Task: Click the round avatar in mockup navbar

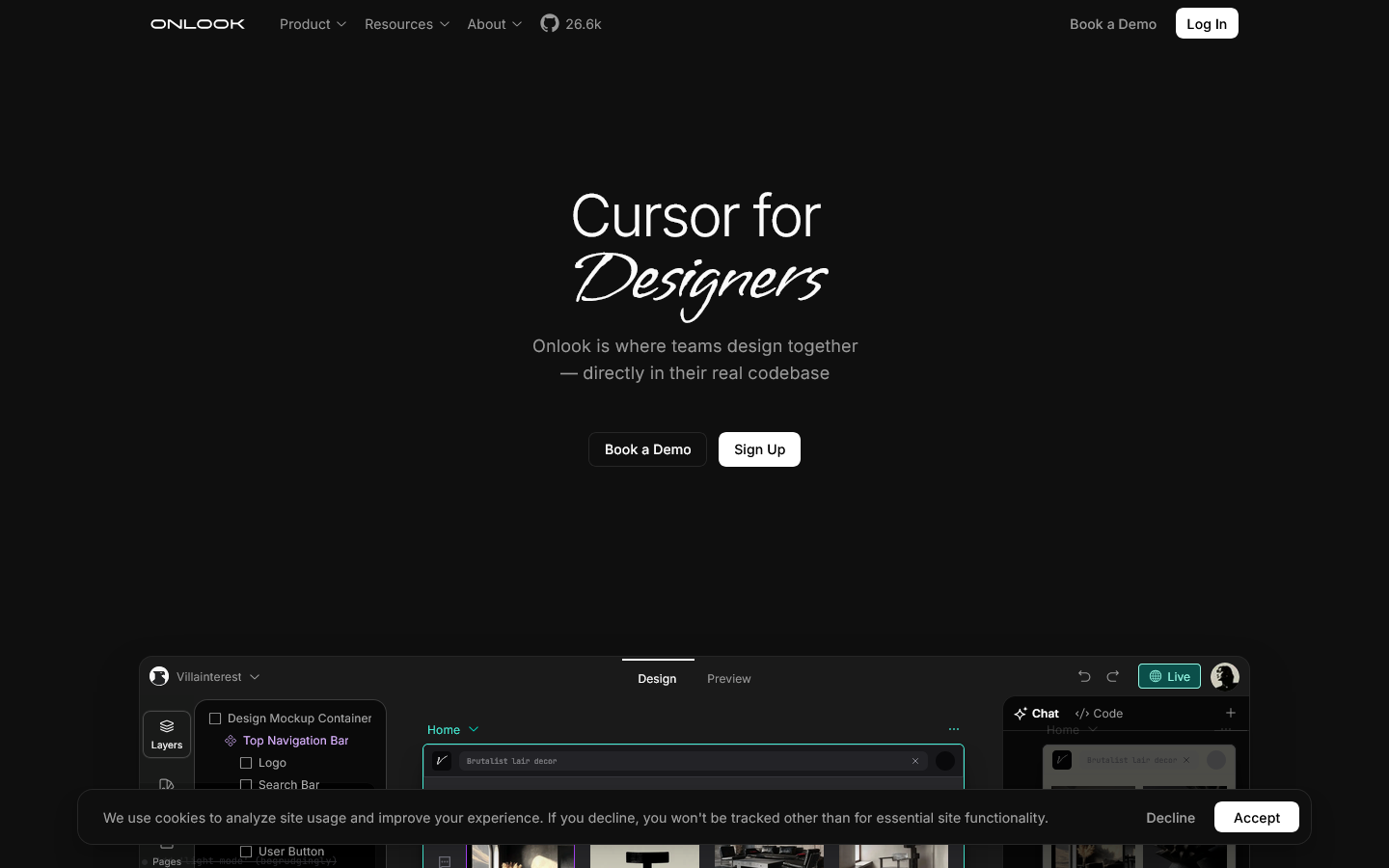Action: click(945, 761)
